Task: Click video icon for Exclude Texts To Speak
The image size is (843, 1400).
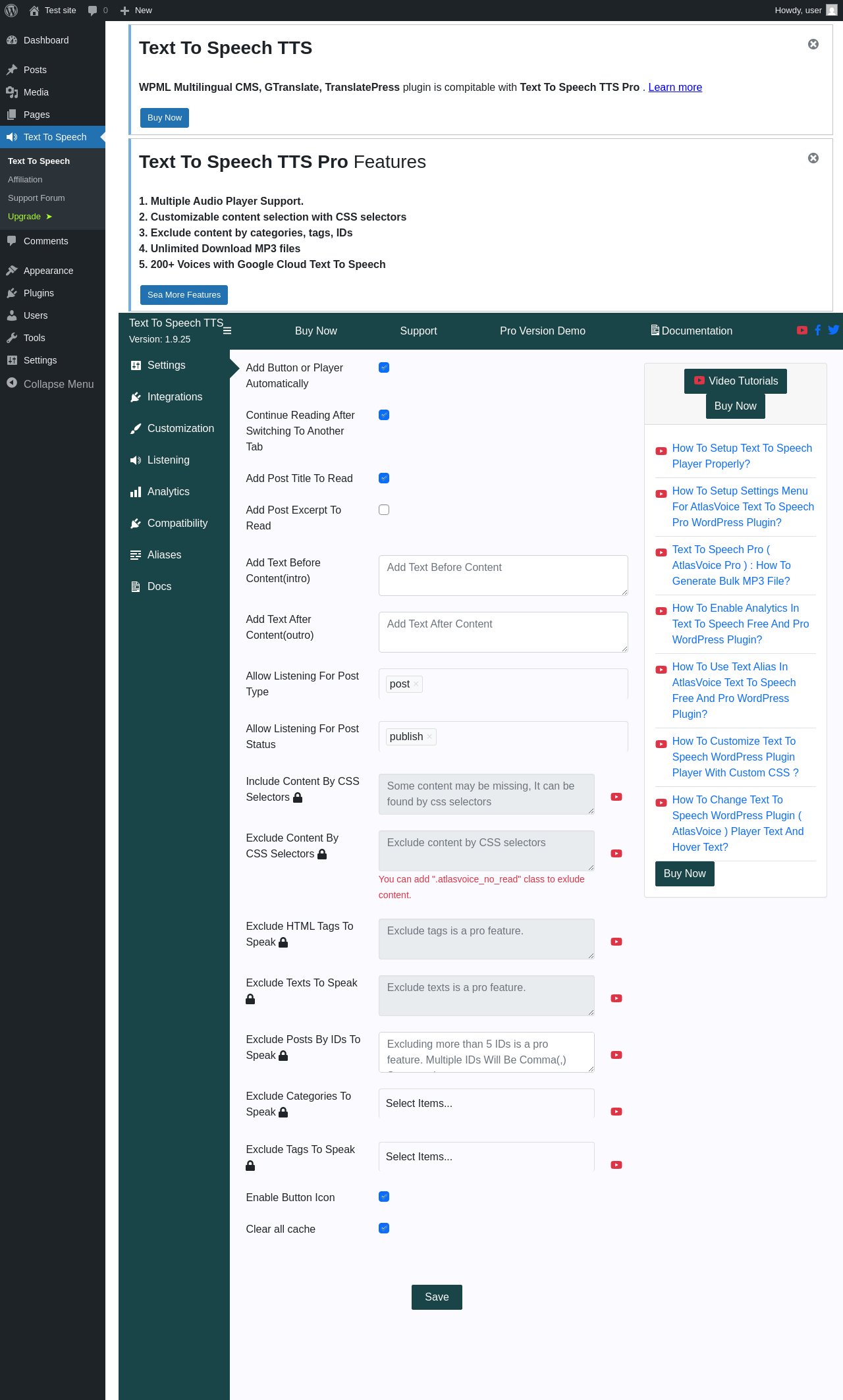Action: coord(616,998)
